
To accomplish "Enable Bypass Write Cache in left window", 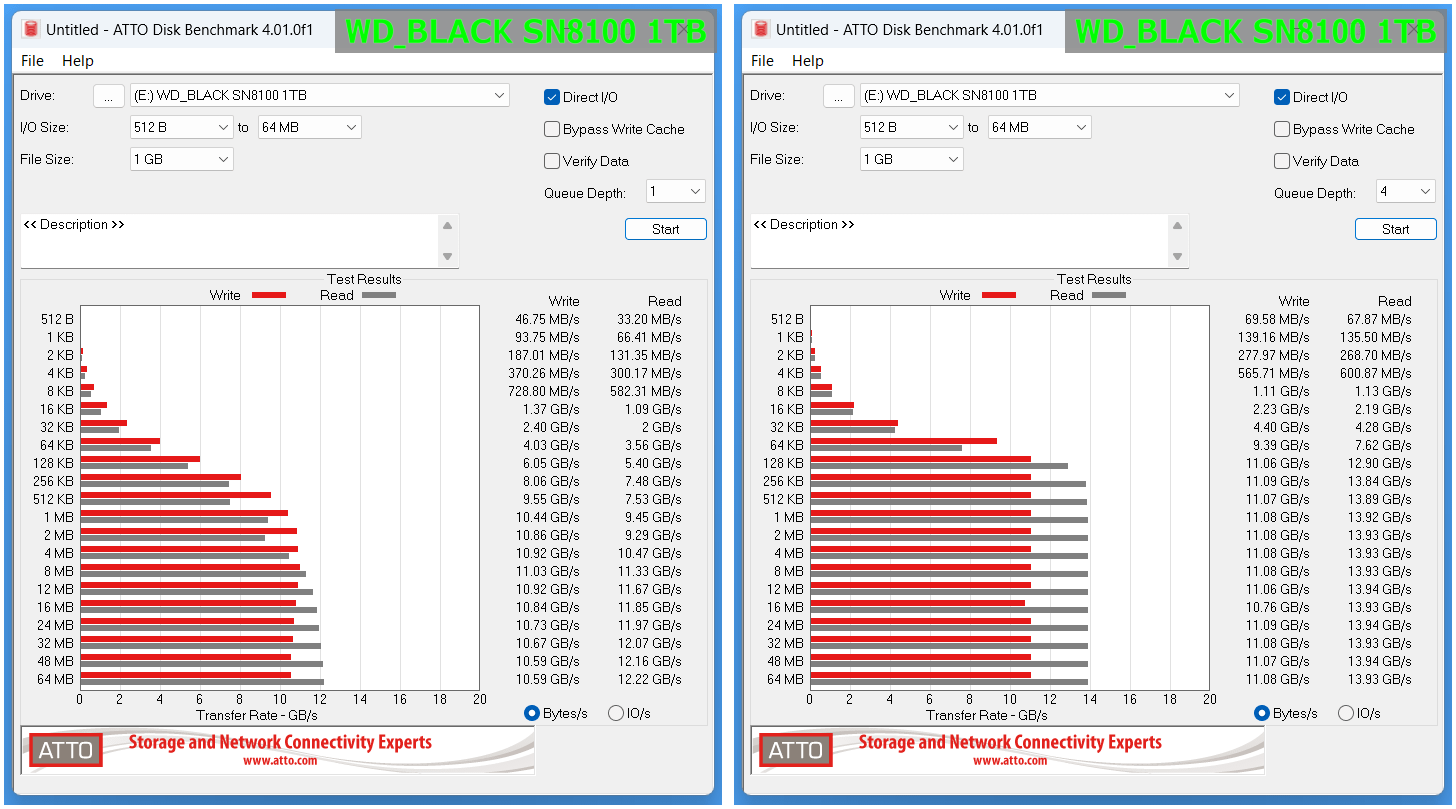I will tap(551, 129).
